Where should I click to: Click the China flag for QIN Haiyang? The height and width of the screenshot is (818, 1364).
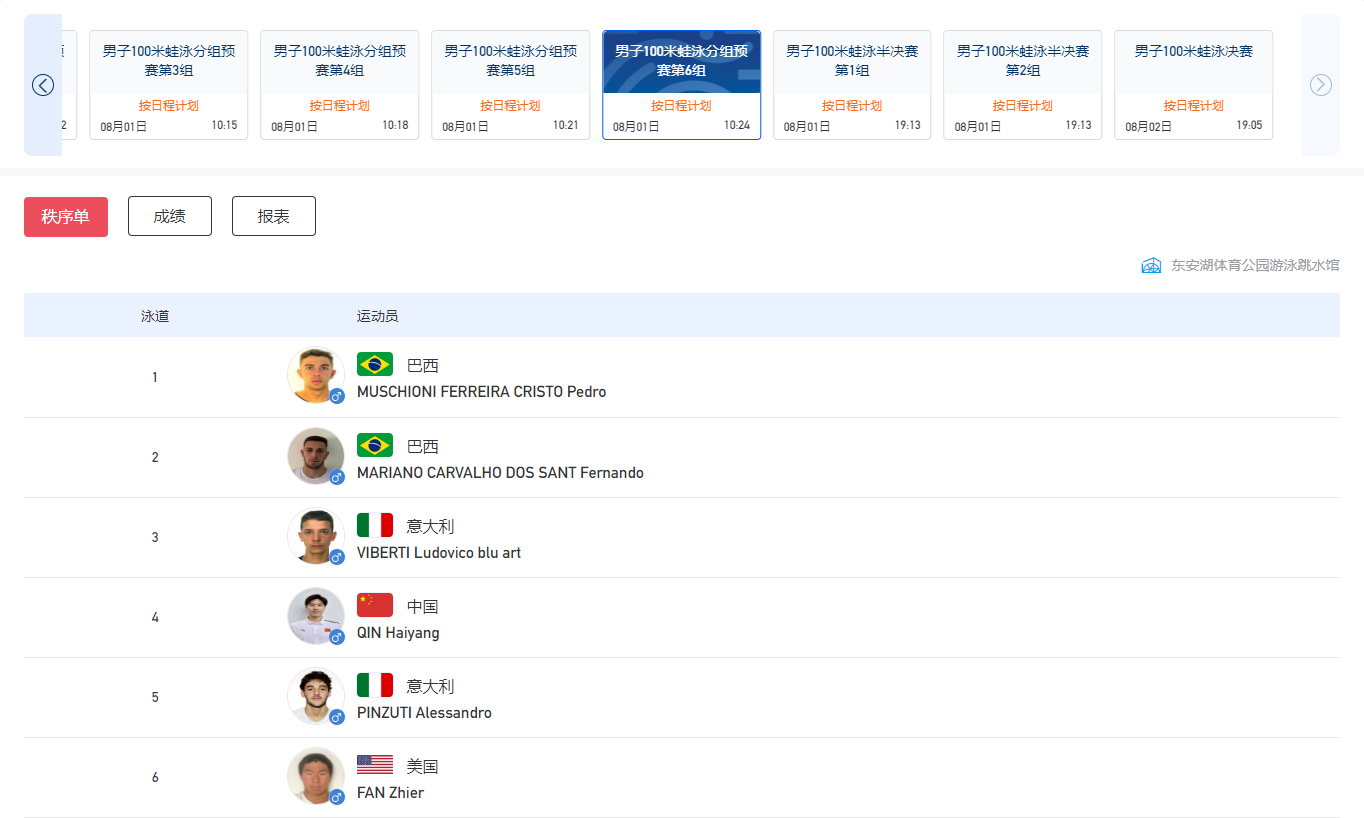(375, 605)
